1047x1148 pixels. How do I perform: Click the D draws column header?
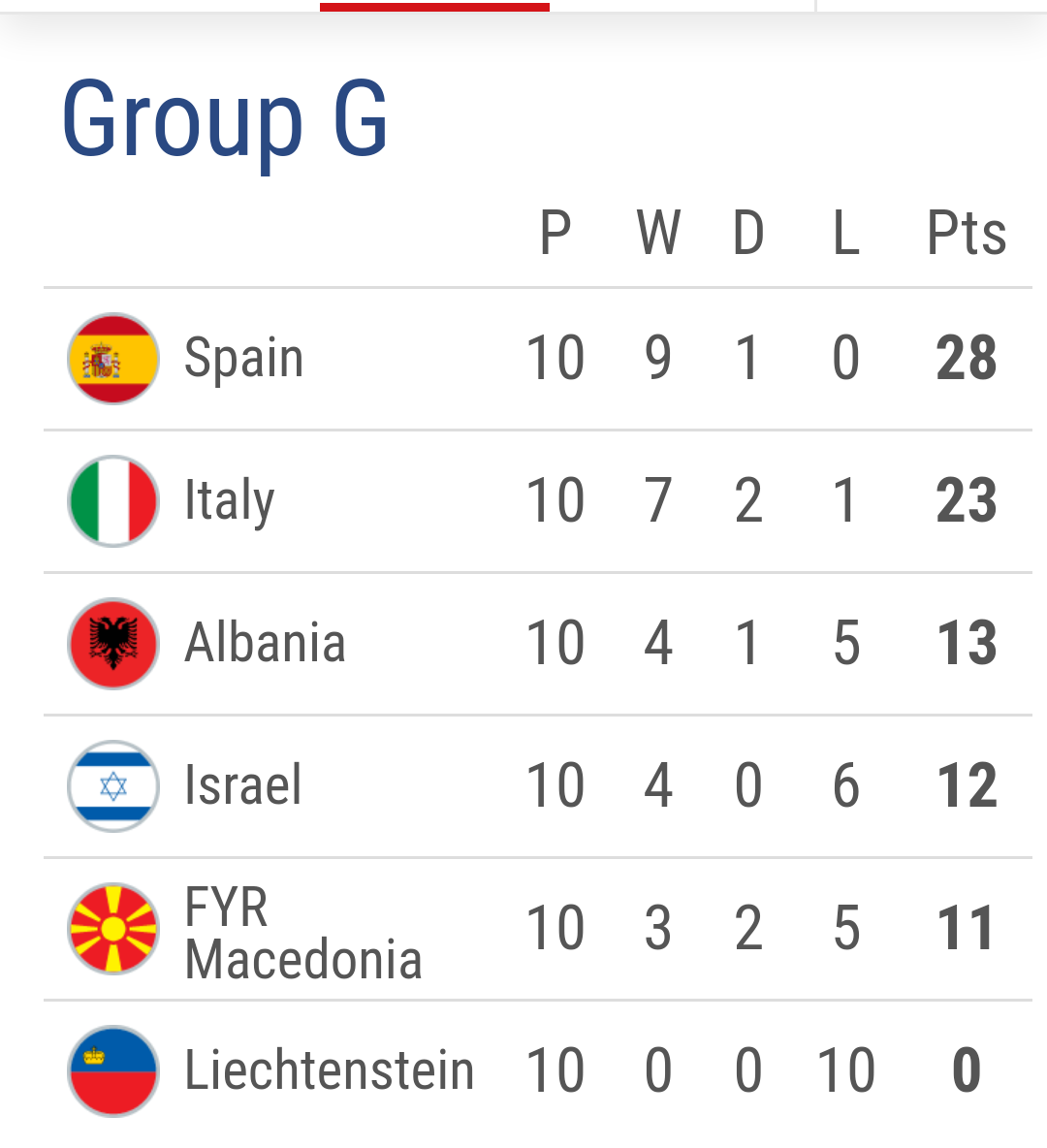tap(748, 234)
